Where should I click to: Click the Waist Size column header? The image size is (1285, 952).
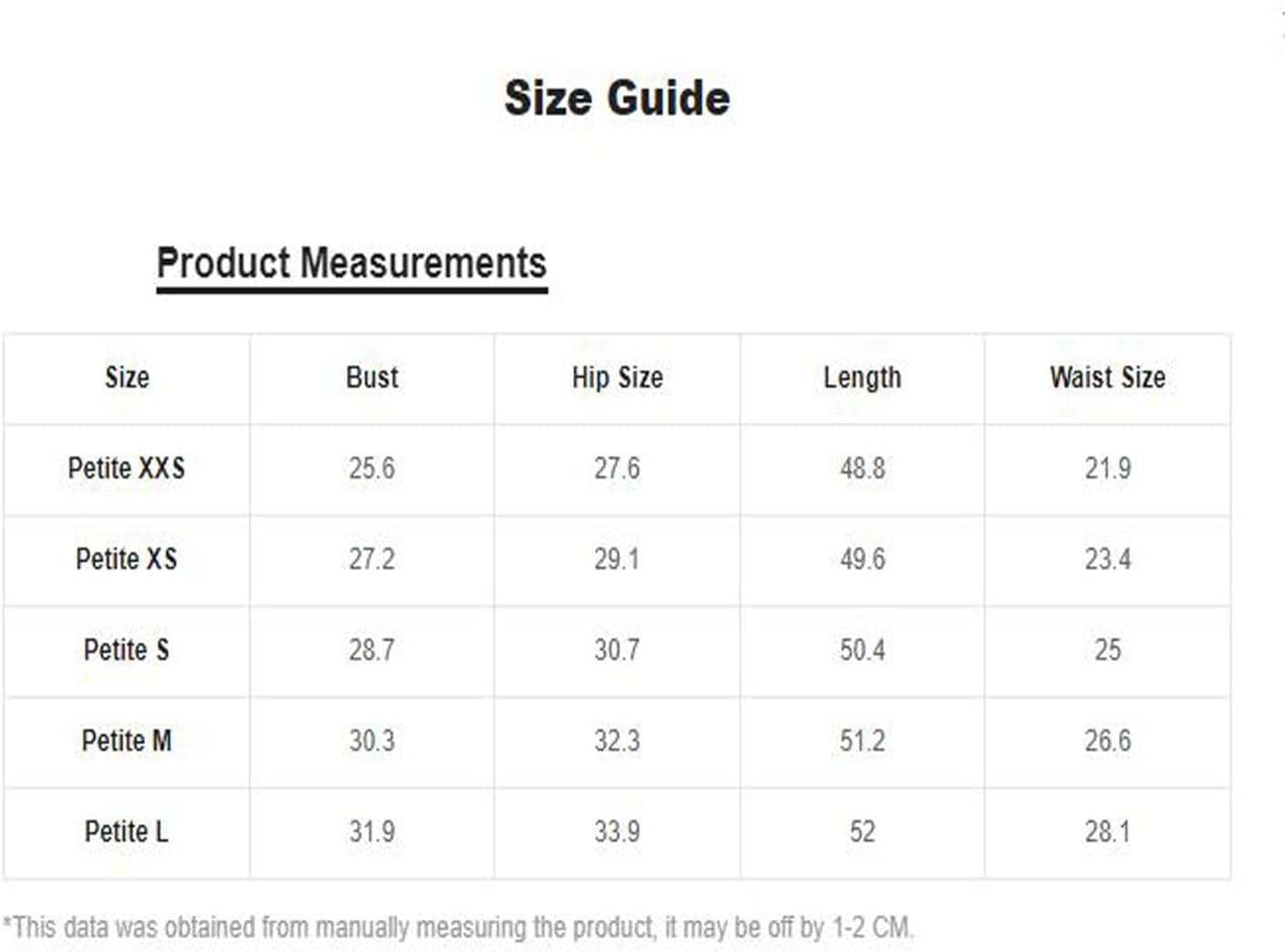(x=1108, y=377)
